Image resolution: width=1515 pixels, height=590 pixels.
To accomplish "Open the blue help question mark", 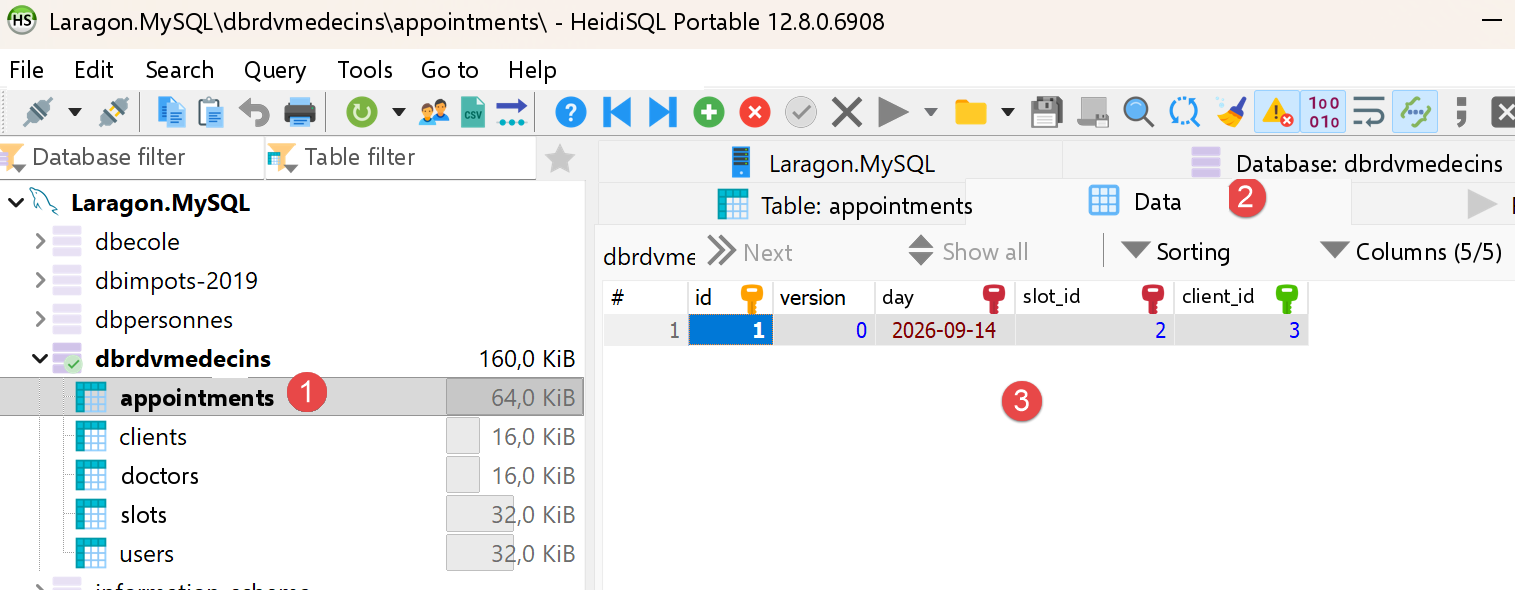I will (x=570, y=112).
